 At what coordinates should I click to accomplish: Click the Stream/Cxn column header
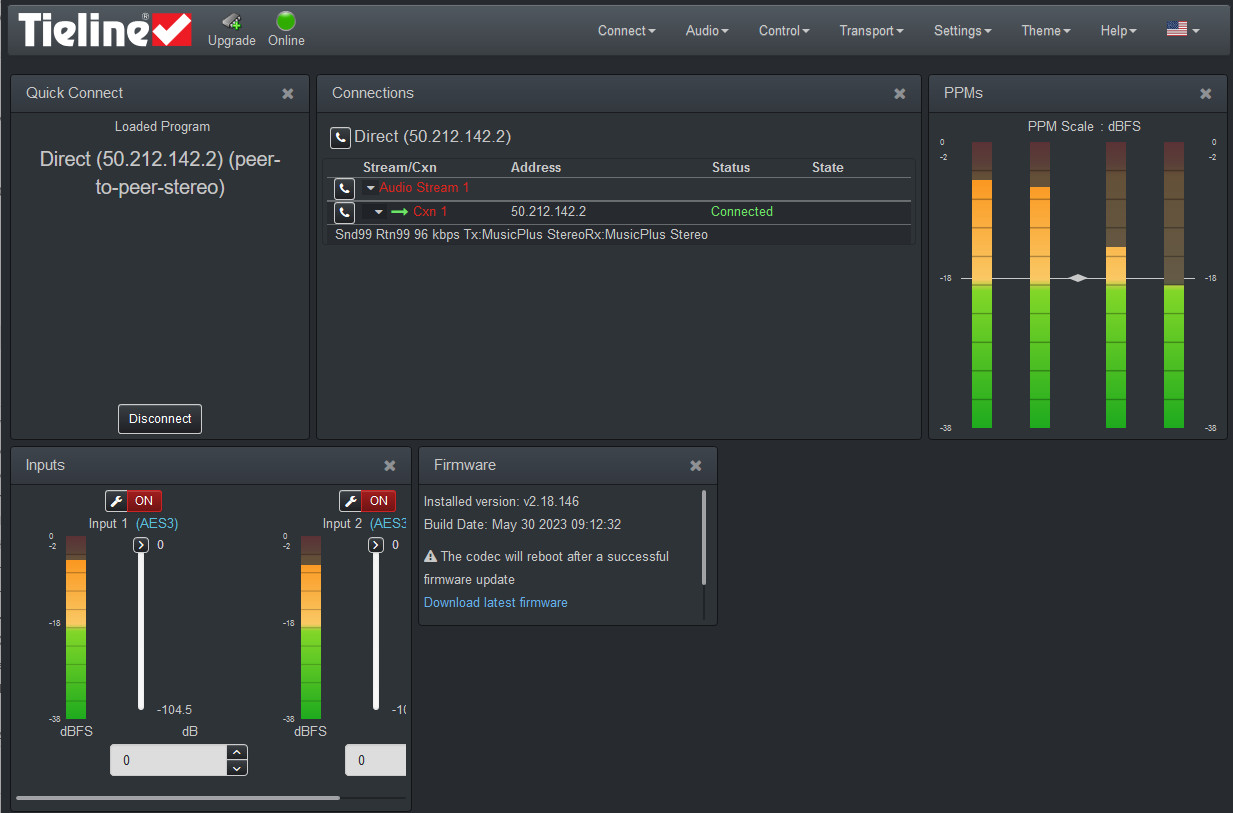coord(400,168)
